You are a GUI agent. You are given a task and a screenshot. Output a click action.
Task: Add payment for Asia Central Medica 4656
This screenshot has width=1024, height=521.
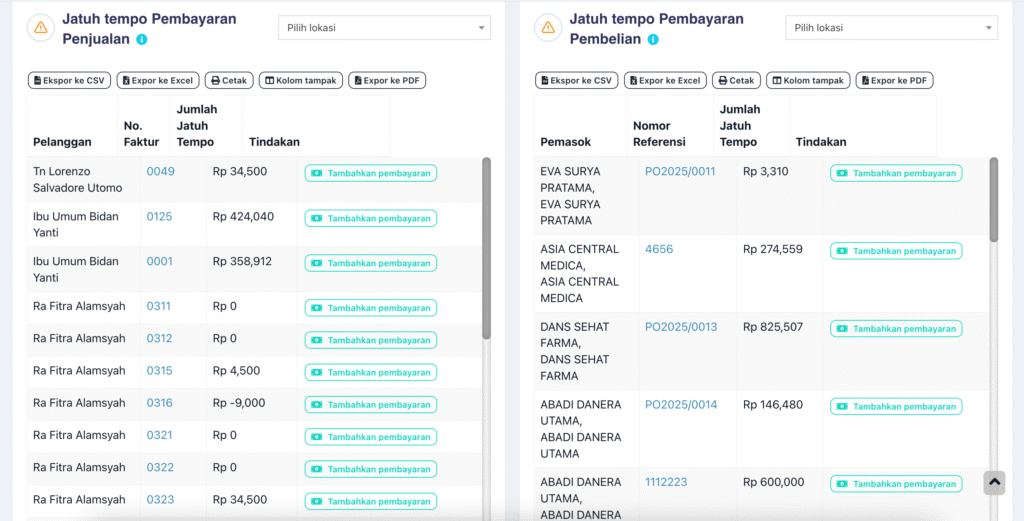tap(896, 251)
